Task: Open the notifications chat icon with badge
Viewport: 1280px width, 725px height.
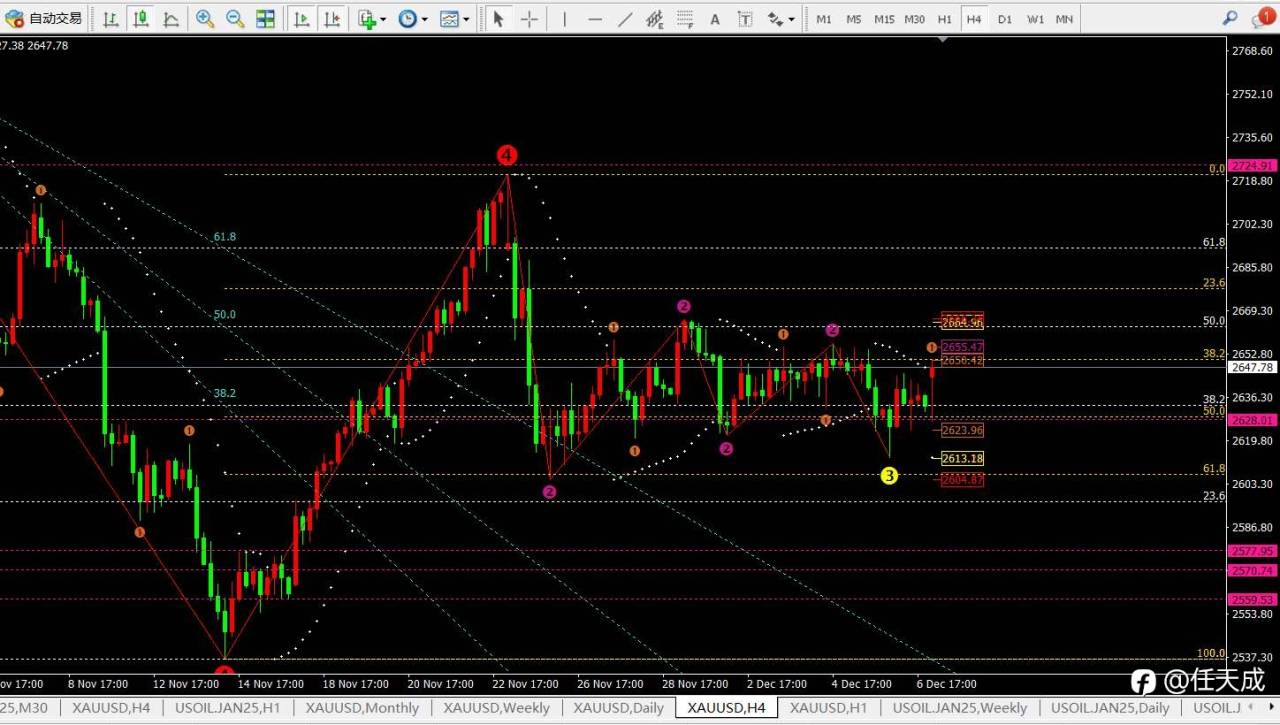Action: pos(1262,18)
